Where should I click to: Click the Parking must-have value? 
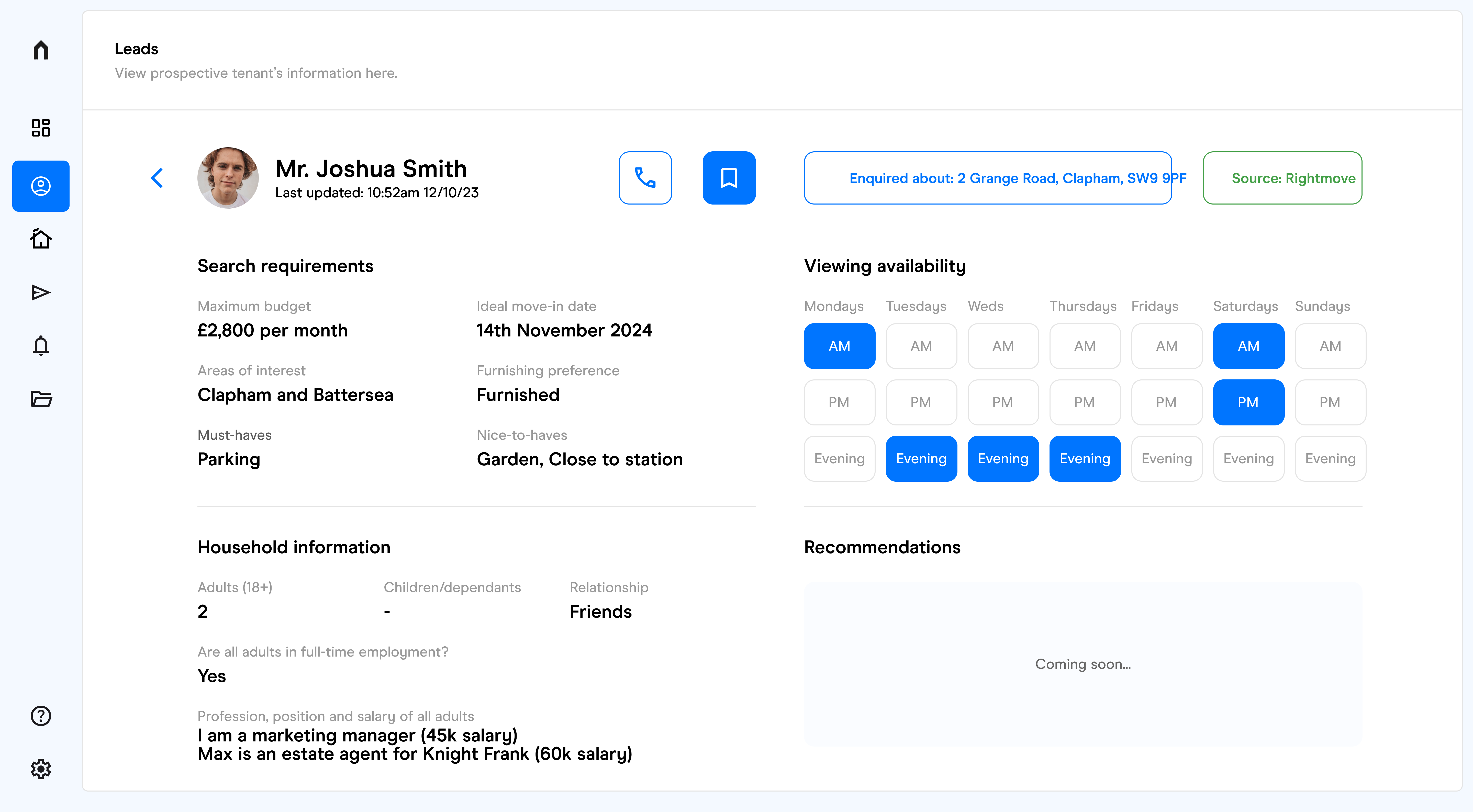229,460
